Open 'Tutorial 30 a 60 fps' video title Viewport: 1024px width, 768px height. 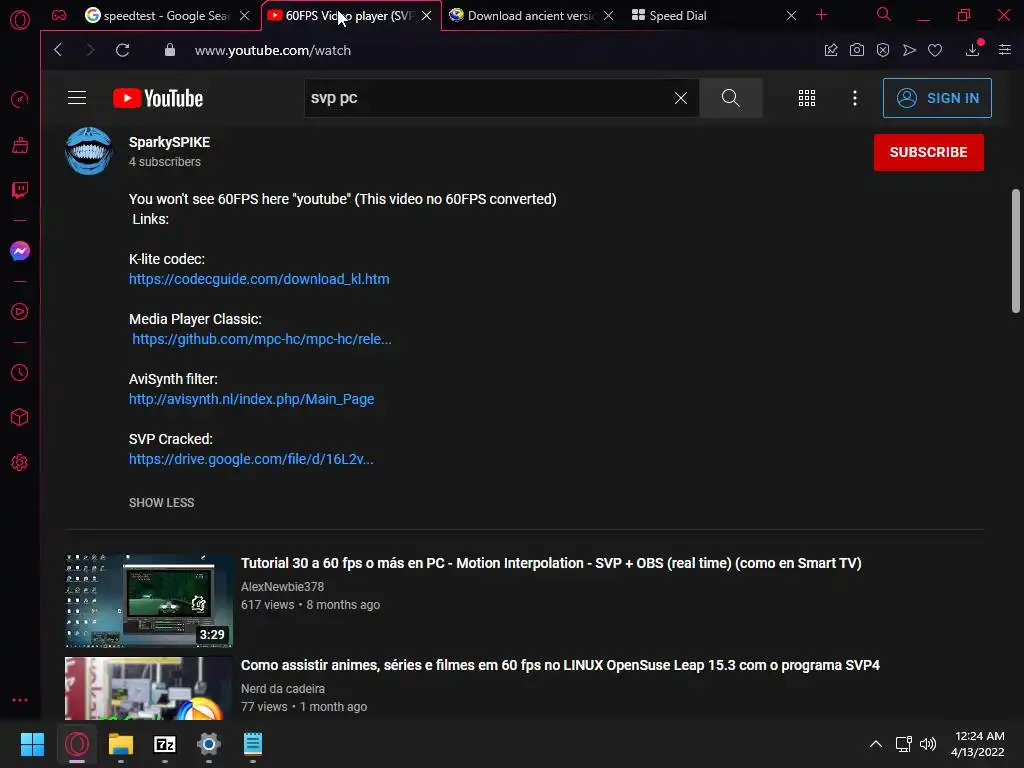pos(551,563)
